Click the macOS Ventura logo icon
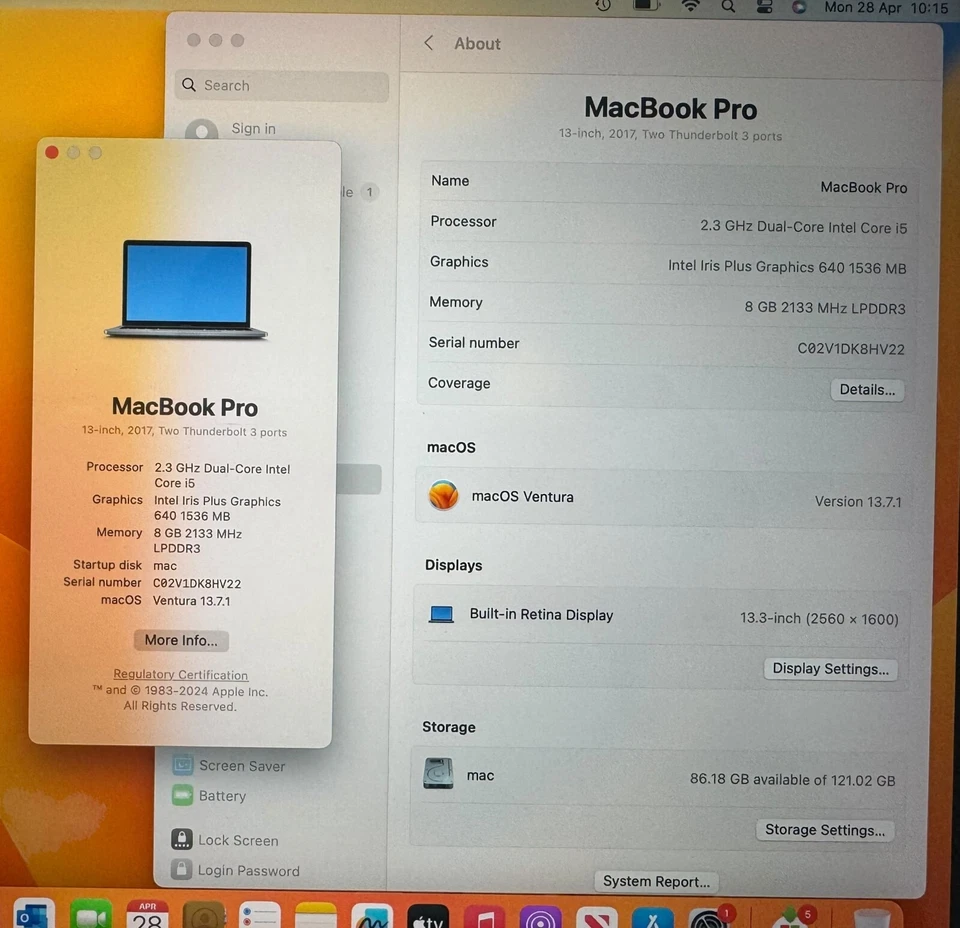 pos(443,496)
